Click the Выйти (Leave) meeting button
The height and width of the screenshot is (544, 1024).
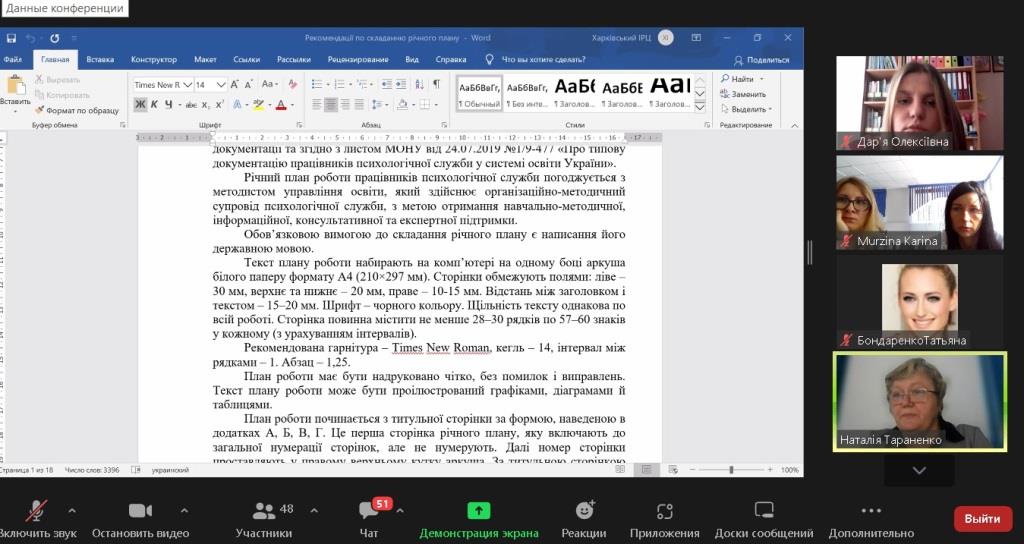point(982,519)
